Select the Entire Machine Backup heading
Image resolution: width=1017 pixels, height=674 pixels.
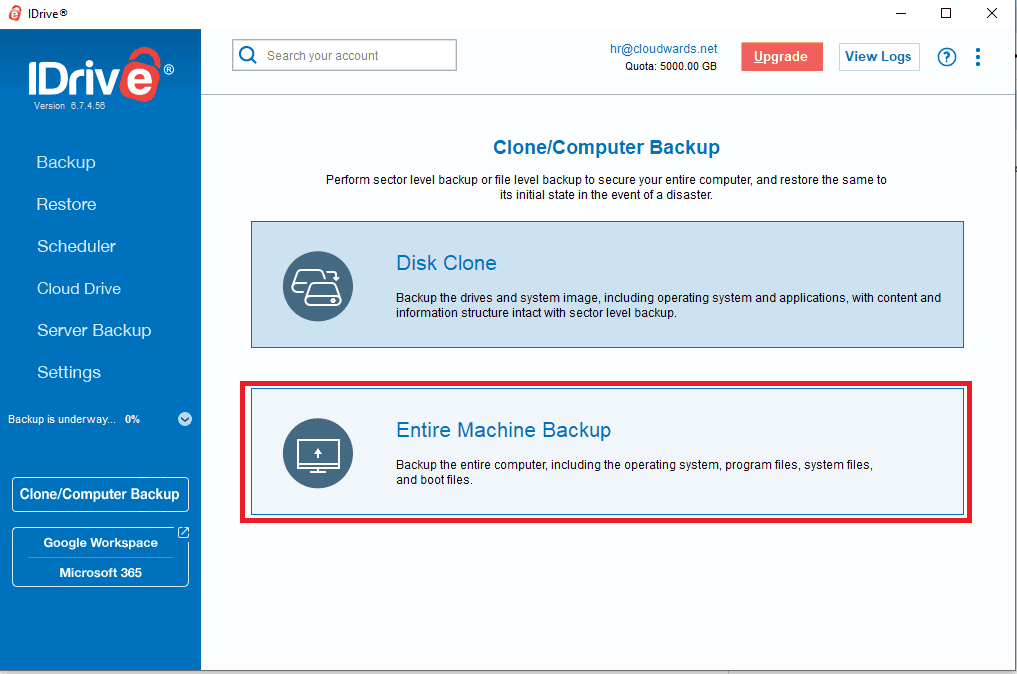[503, 429]
